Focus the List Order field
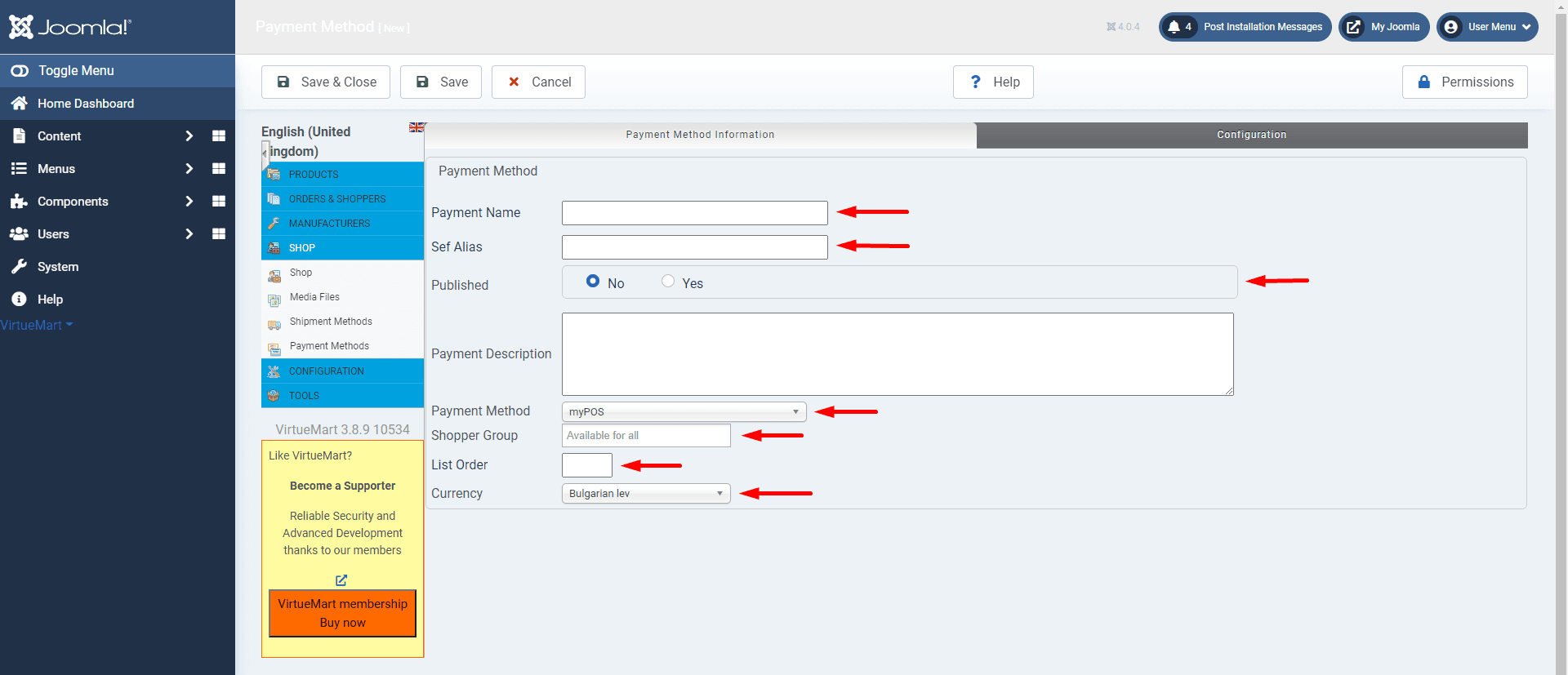1568x675 pixels. click(587, 465)
